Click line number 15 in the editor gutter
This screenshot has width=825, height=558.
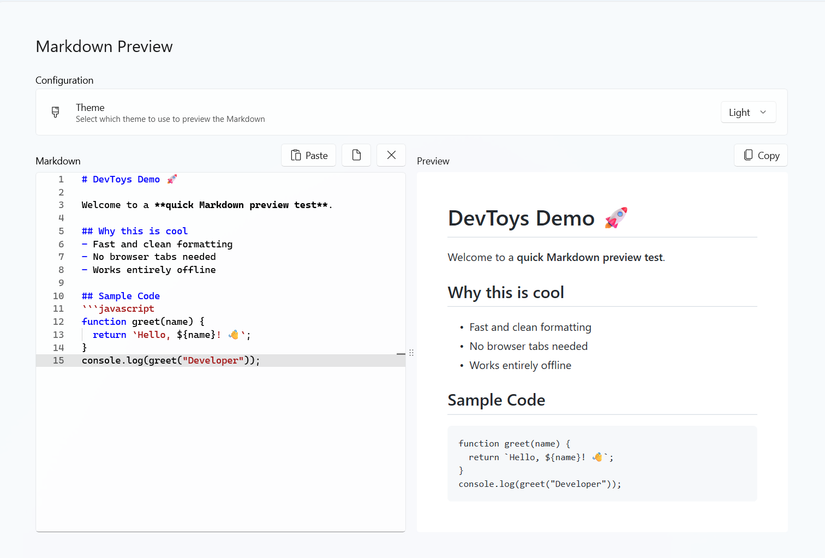tap(58, 360)
